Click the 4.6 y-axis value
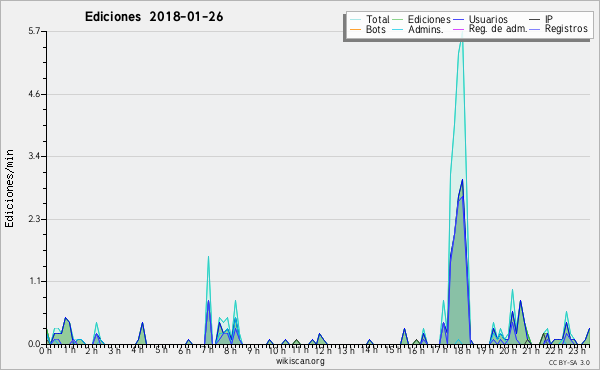The height and width of the screenshot is (370, 600). coord(34,94)
